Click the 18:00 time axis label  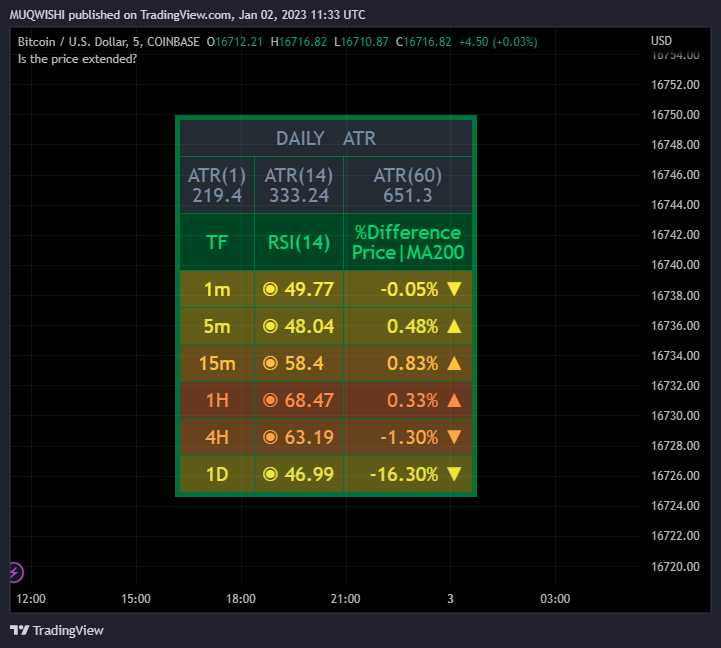240,599
